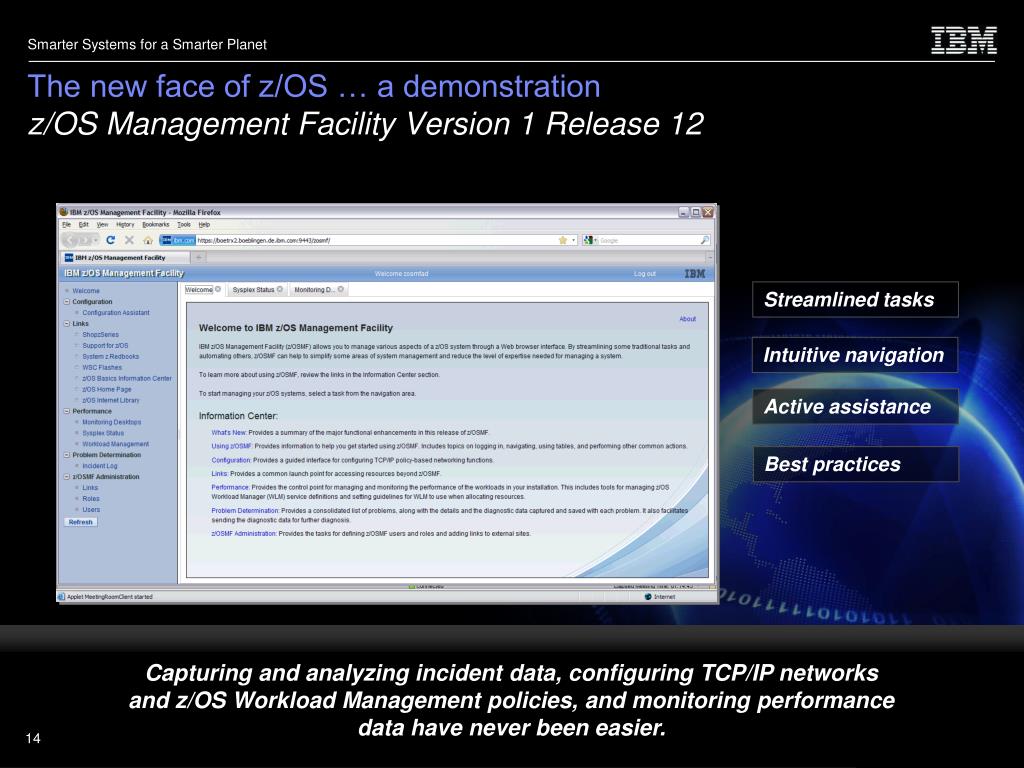Viewport: 1024px width, 768px height.
Task: Open Monitoring Desktops in navigation
Action: click(x=112, y=422)
